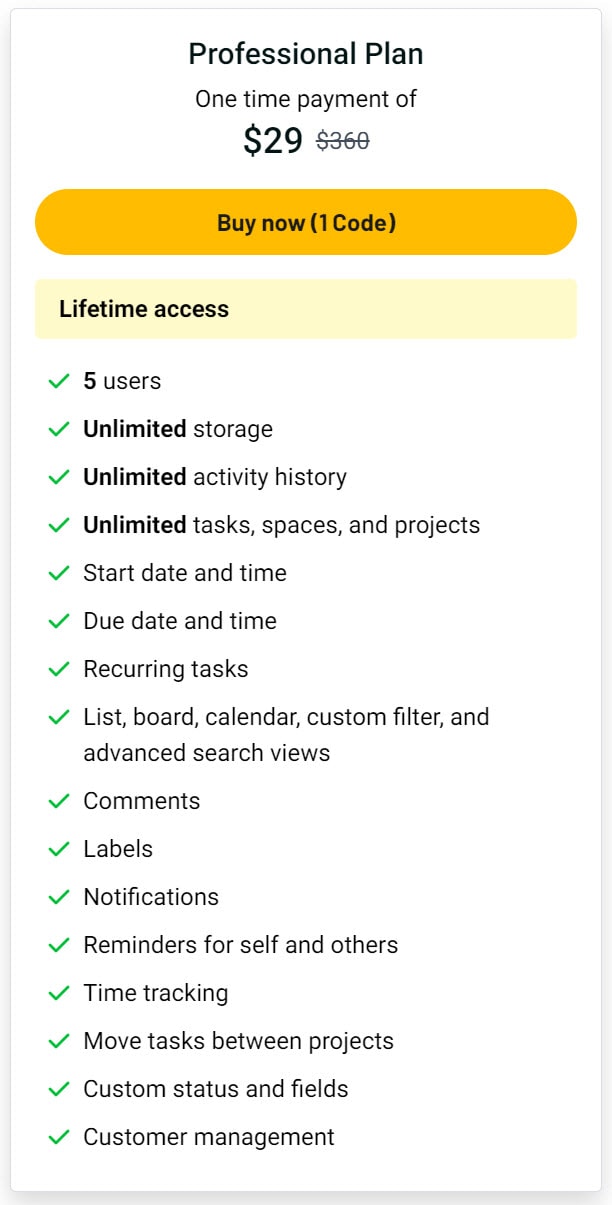Click the $29 price text
612x1205 pixels.
click(273, 141)
